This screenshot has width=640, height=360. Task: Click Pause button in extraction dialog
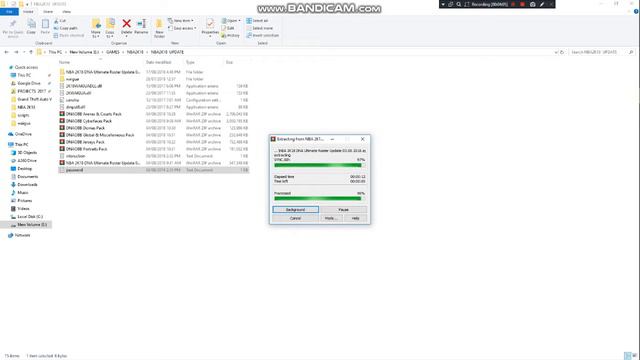[343, 209]
